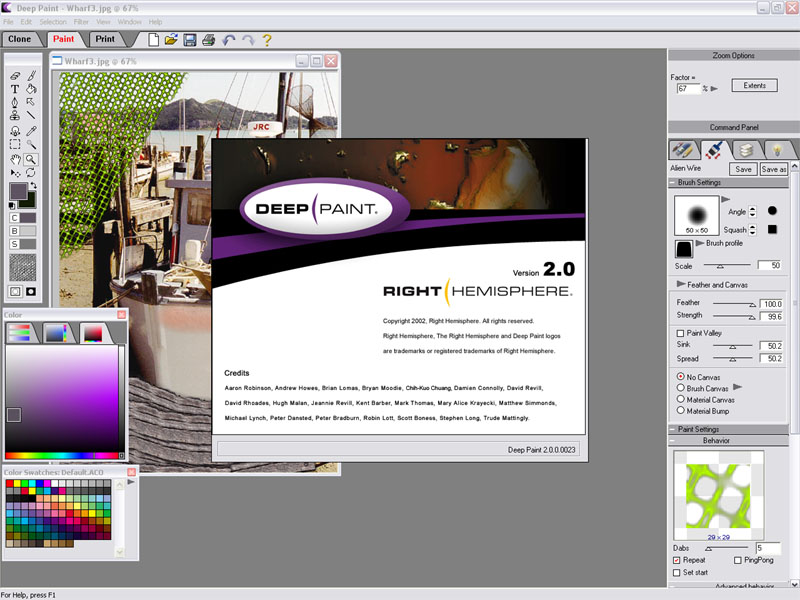Enable the PingPong checkbox
Viewport: 800px width, 600px height.
[x=738, y=560]
